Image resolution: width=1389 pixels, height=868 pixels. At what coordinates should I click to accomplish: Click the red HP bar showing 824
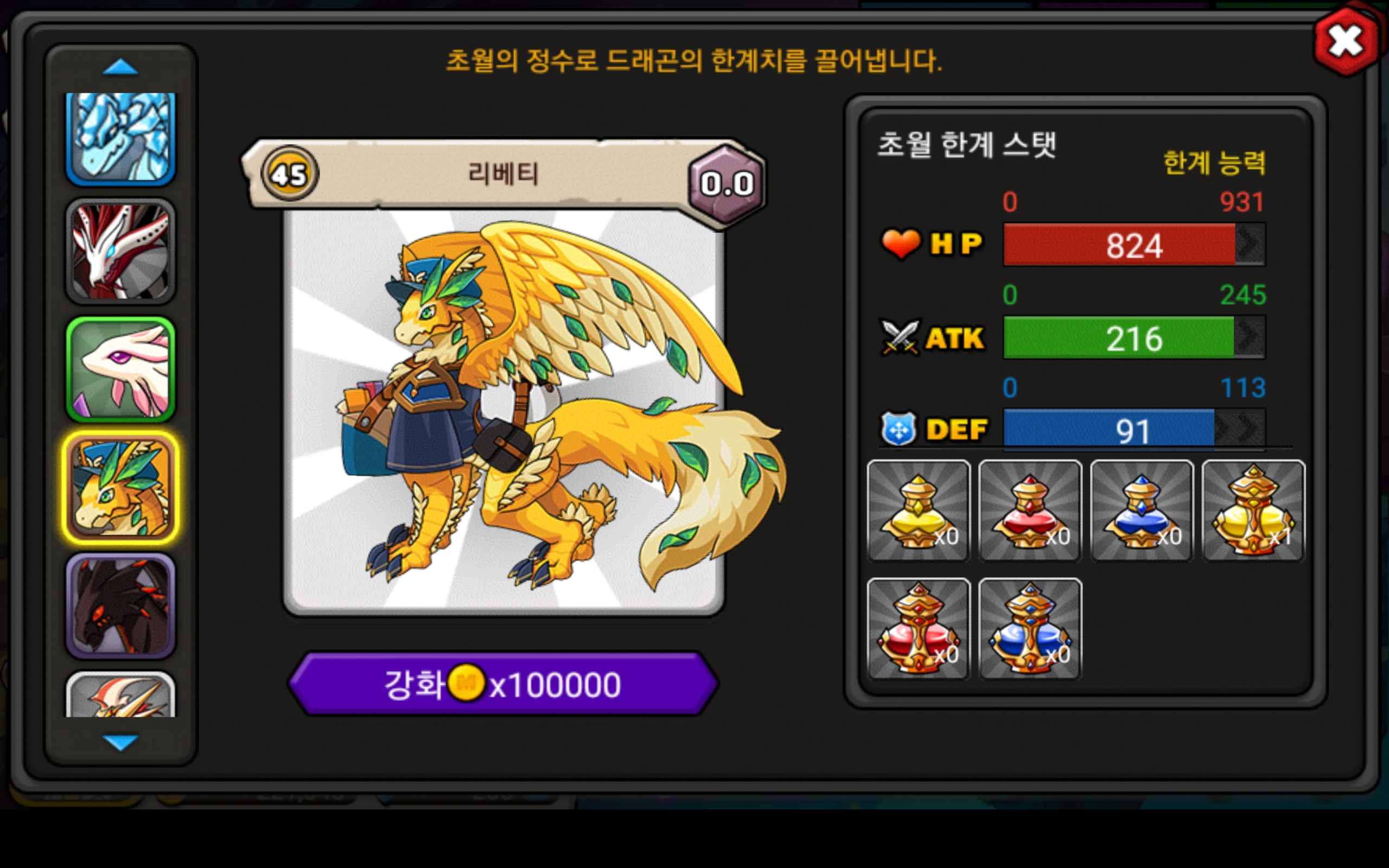(1134, 245)
